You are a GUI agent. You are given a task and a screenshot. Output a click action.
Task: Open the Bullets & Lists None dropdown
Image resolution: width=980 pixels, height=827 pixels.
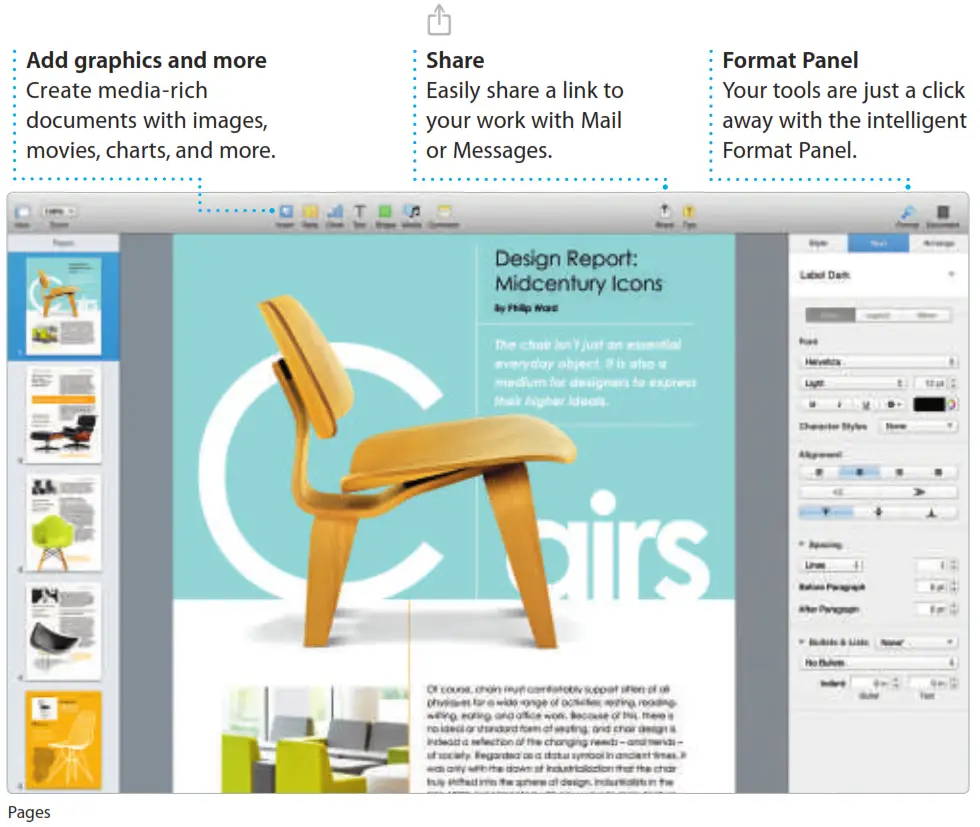pyautogui.click(x=916, y=642)
